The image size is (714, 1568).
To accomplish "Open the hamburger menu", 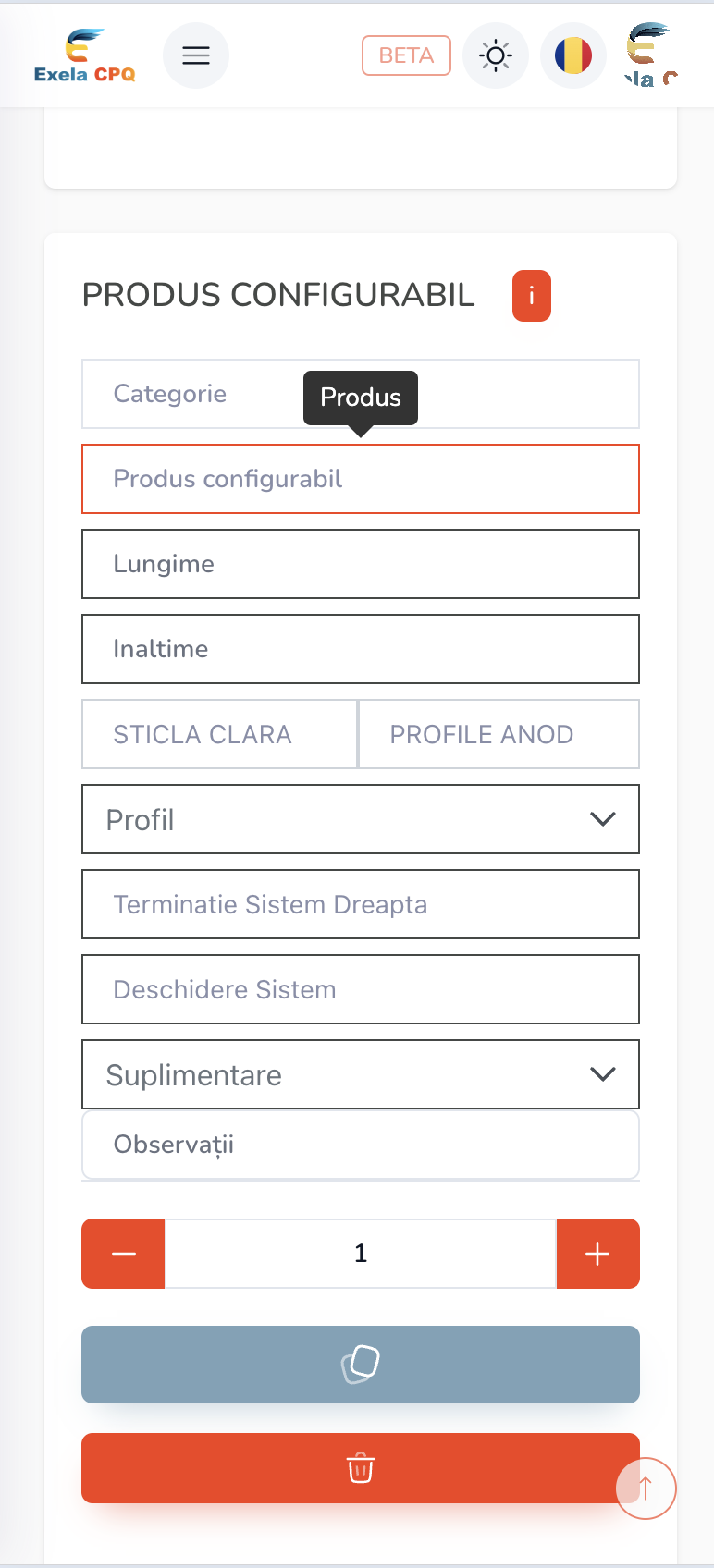I will coord(195,55).
